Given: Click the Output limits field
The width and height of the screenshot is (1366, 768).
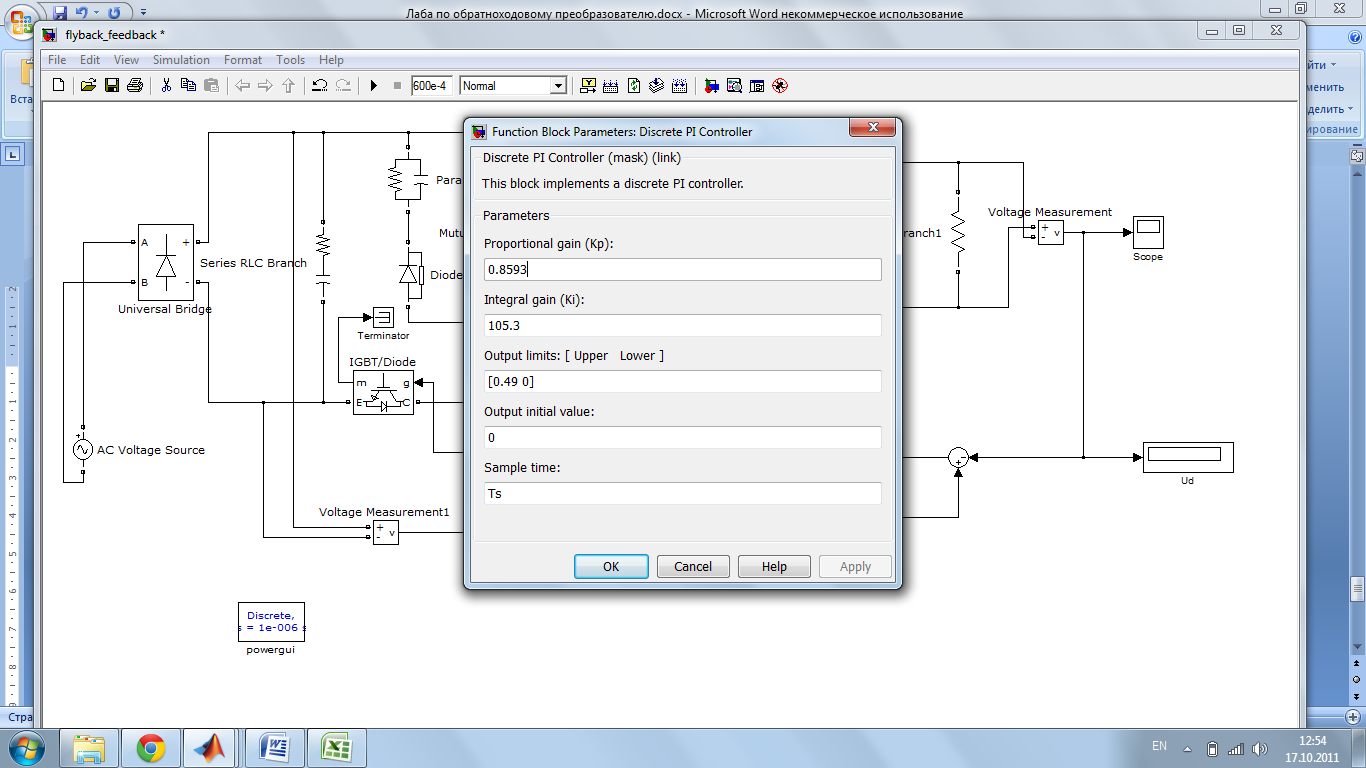Looking at the screenshot, I should (682, 381).
